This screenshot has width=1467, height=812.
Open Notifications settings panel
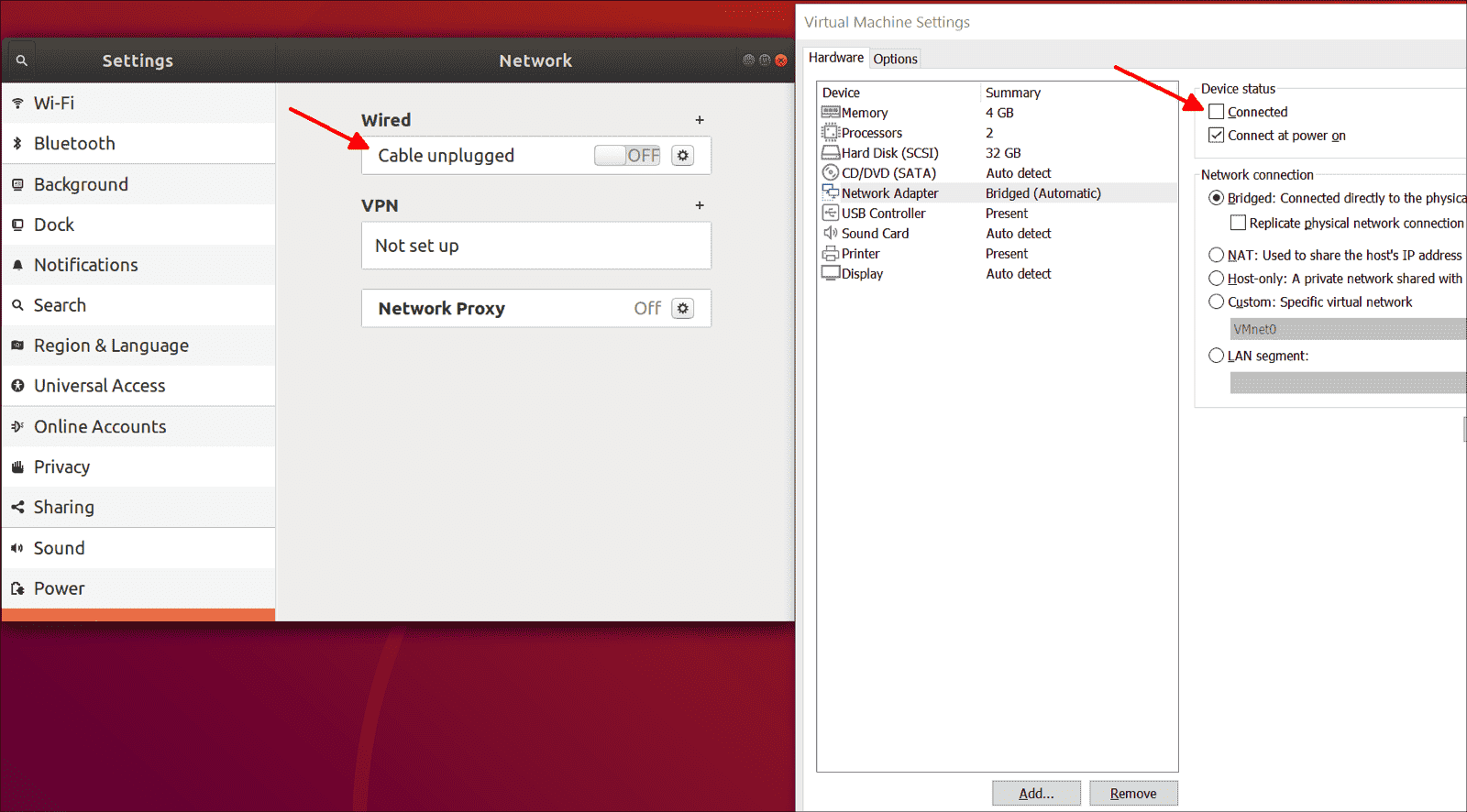[x=138, y=265]
